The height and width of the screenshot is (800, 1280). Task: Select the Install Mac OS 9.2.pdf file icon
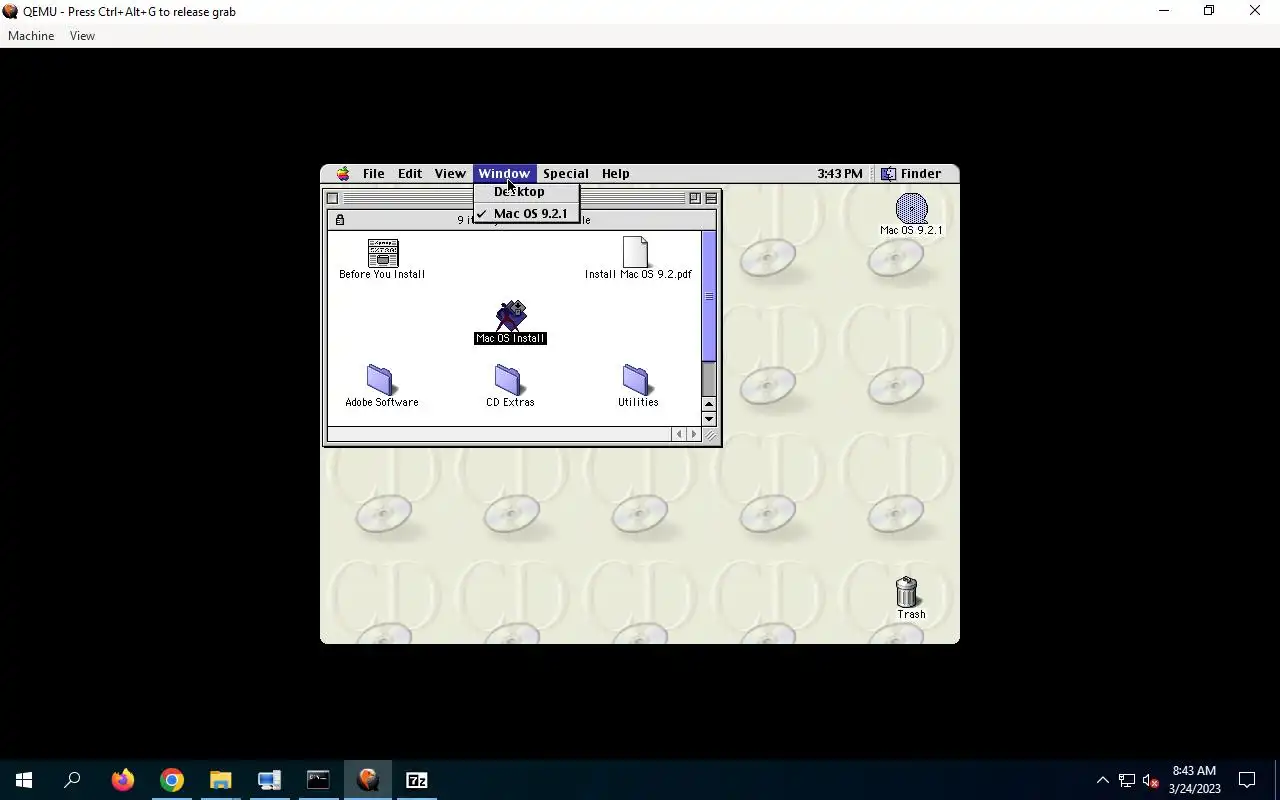coord(635,252)
